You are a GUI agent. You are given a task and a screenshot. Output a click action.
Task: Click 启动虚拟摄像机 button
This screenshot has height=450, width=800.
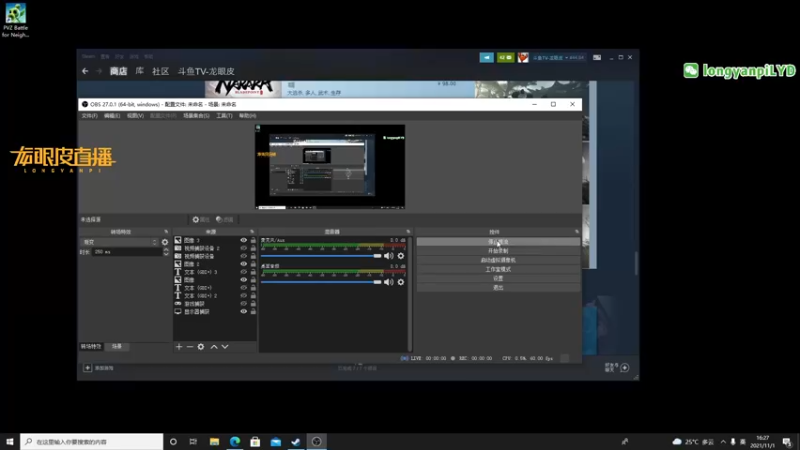coord(498,260)
